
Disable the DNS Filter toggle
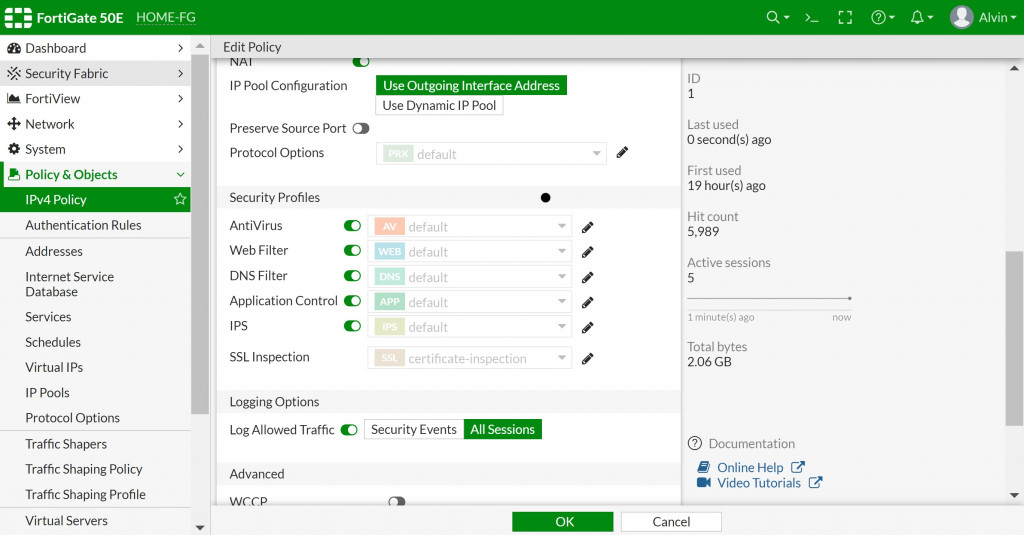coord(352,276)
